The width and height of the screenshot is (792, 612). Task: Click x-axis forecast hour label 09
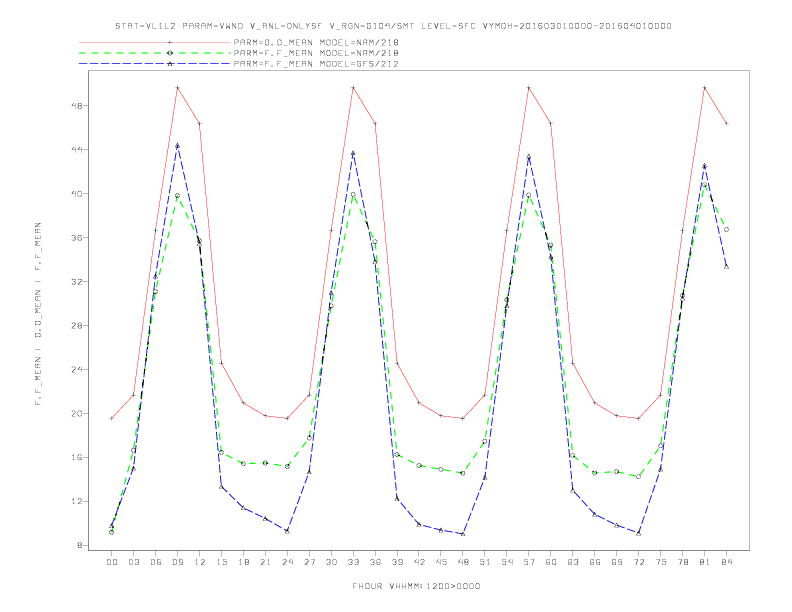(177, 562)
